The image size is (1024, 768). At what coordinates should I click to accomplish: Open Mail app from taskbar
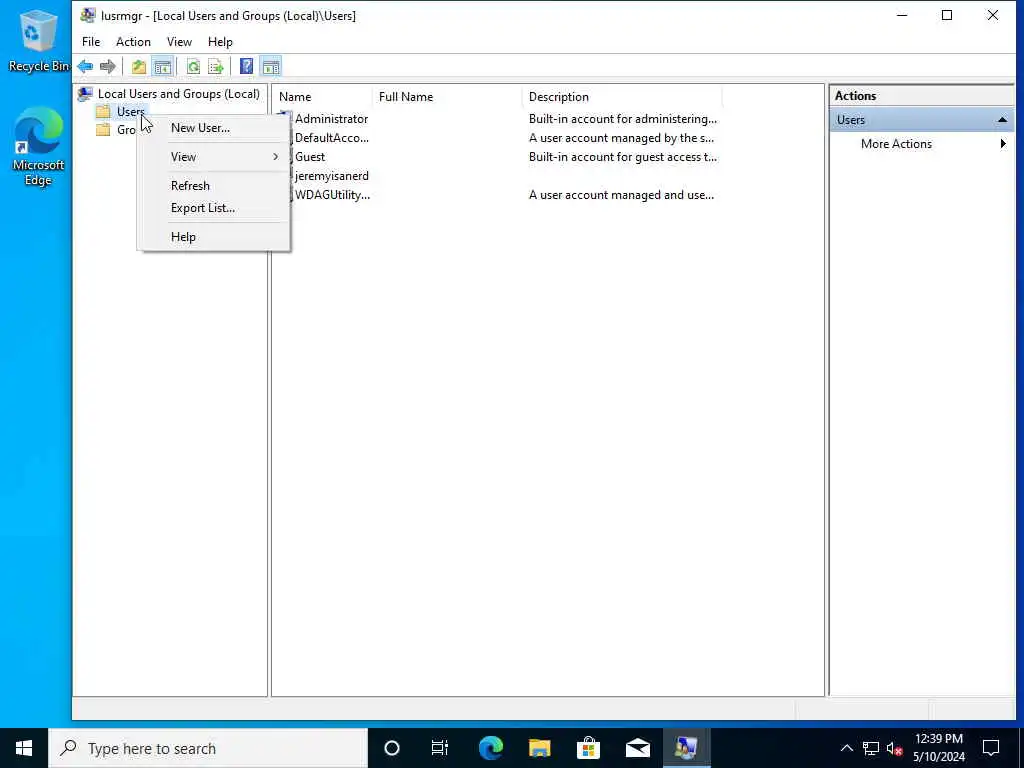(637, 748)
